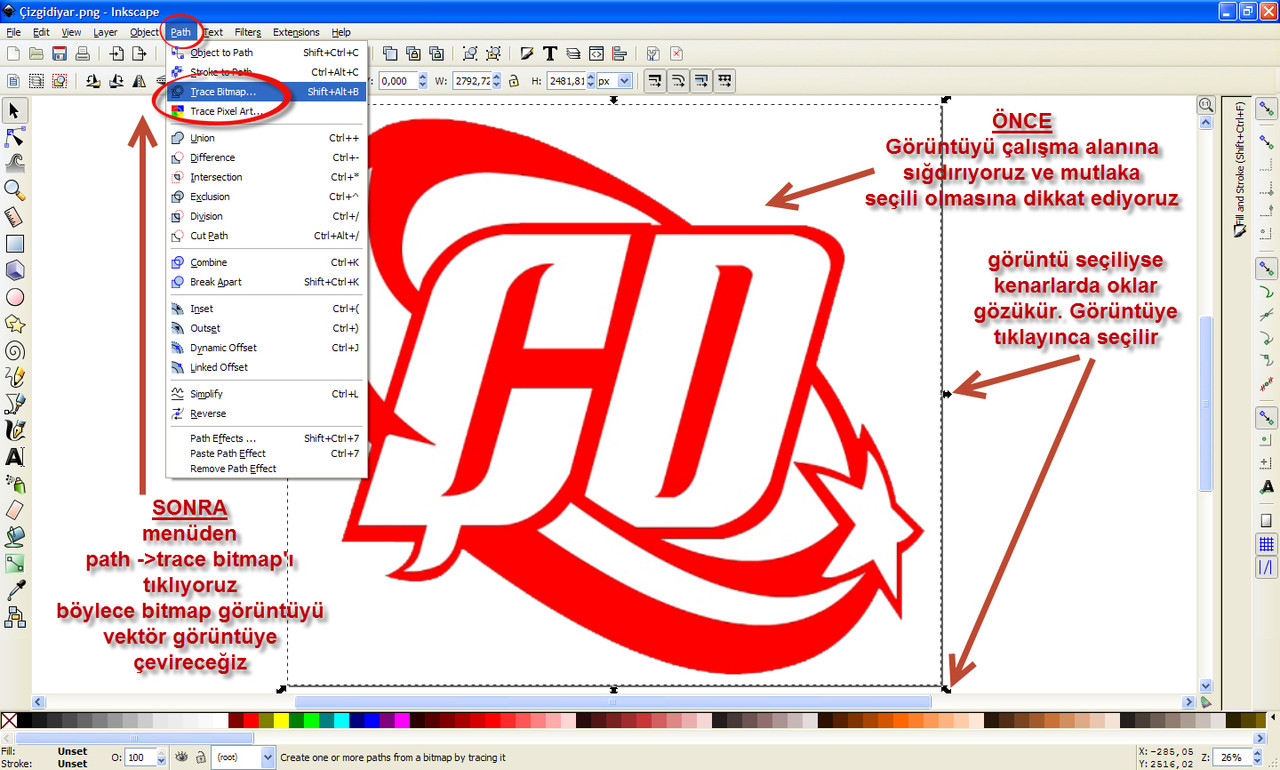Pick the yellow palette swatch
The height and width of the screenshot is (770, 1280).
[281, 720]
